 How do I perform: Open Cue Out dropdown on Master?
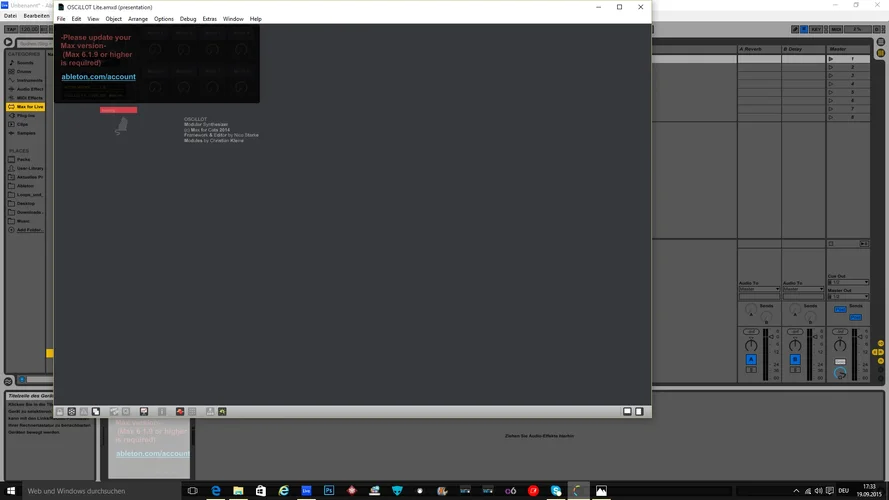coord(848,282)
